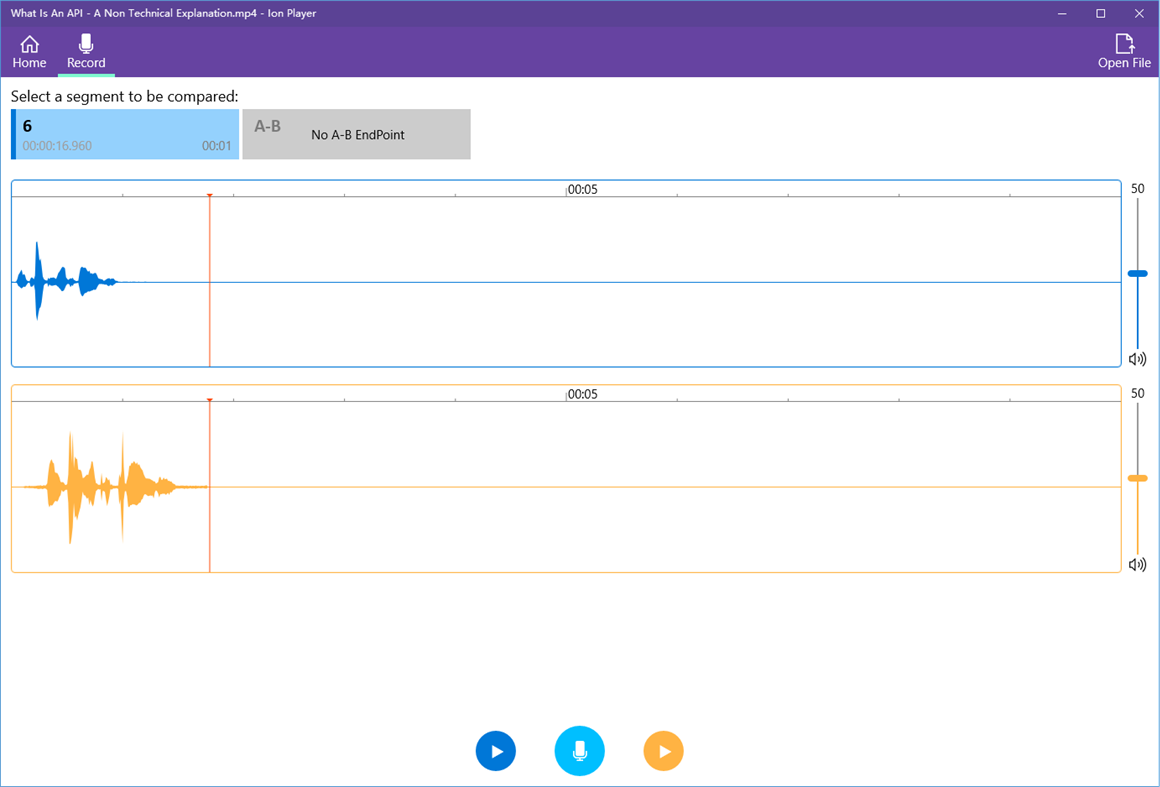The image size is (1160, 787).
Task: Go to the Home tab
Action: (x=30, y=52)
